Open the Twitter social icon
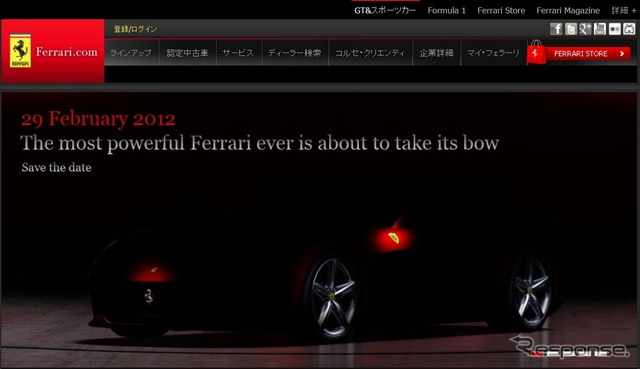 571,29
